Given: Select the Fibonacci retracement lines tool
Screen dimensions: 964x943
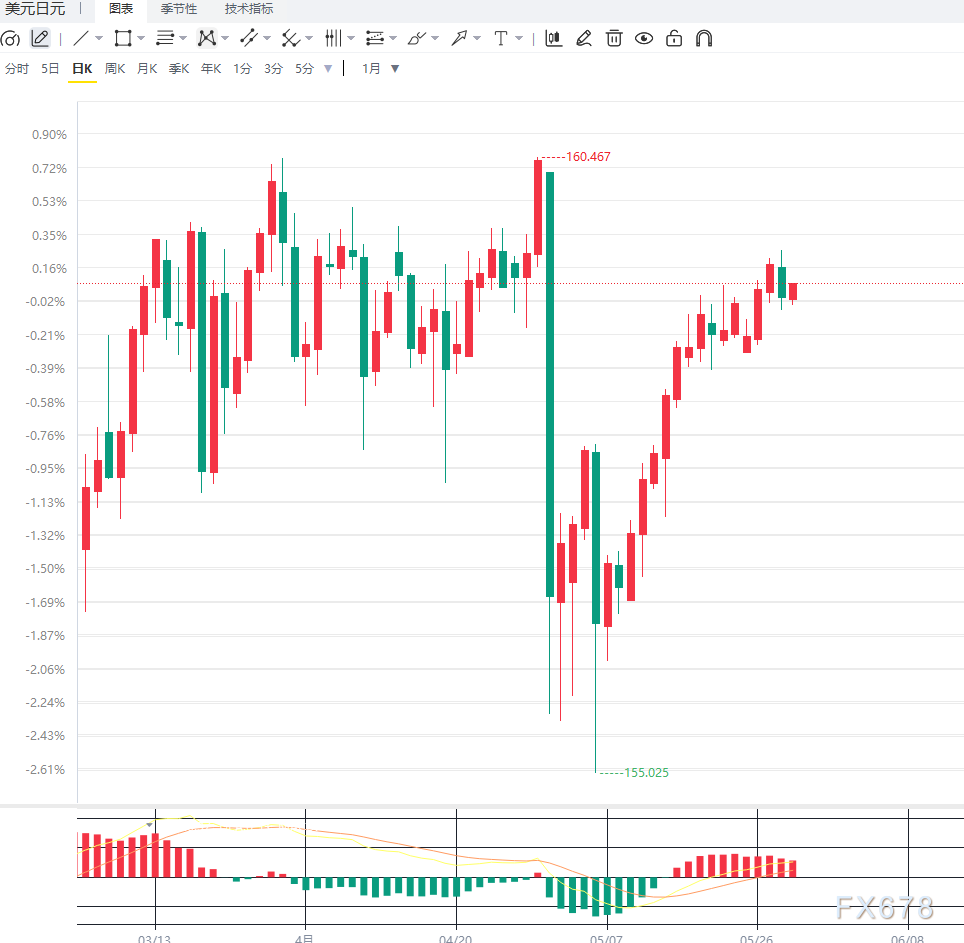Looking at the screenshot, I should [x=375, y=38].
